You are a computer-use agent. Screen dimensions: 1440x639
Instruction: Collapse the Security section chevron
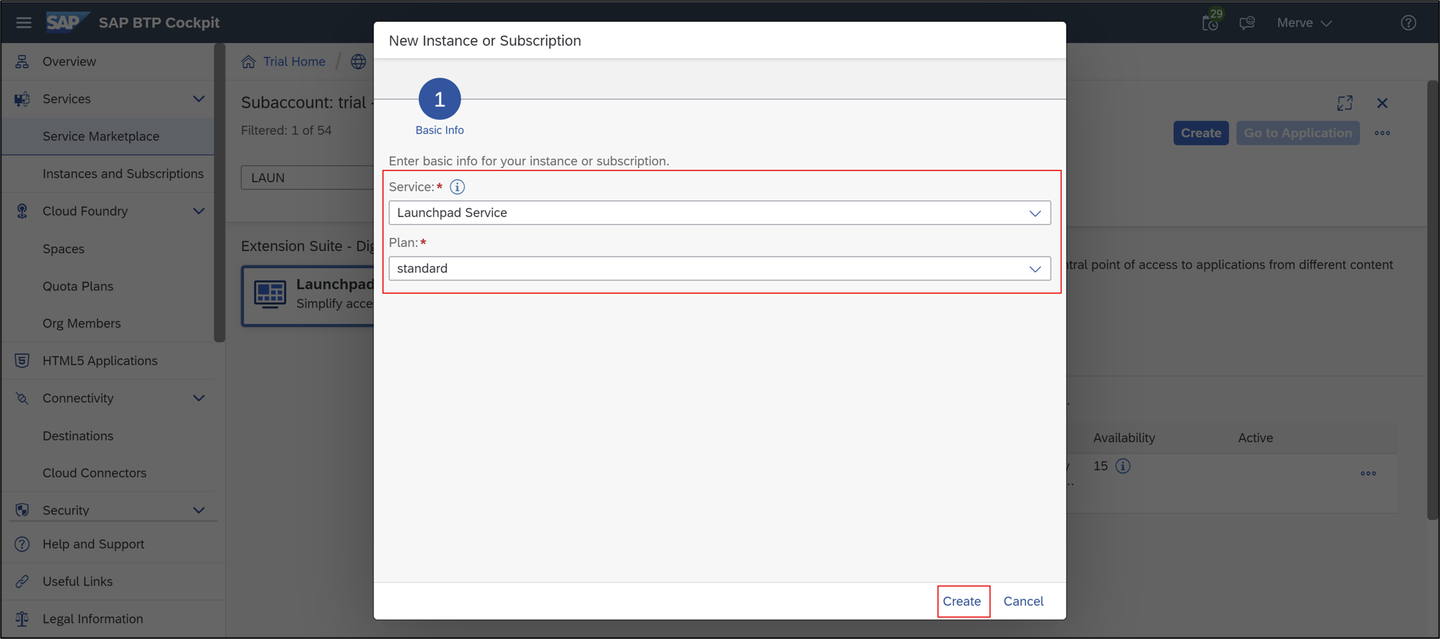click(x=198, y=510)
